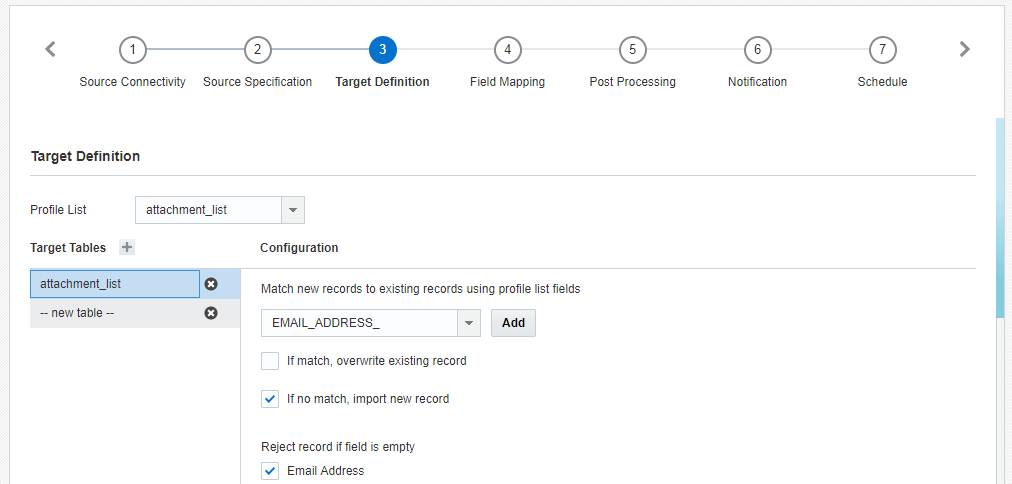1012x484 pixels.
Task: Click the attachment_list Profile List field
Action: 208,210
